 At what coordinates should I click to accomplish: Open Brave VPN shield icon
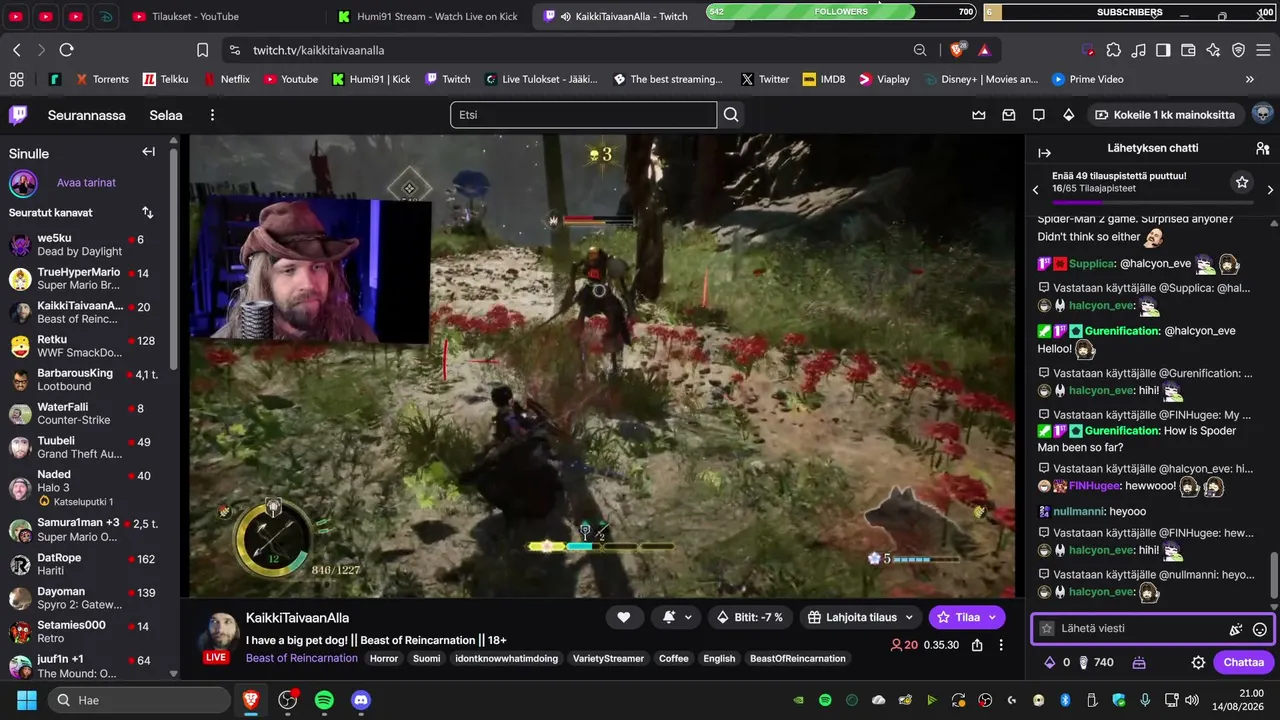[1238, 50]
